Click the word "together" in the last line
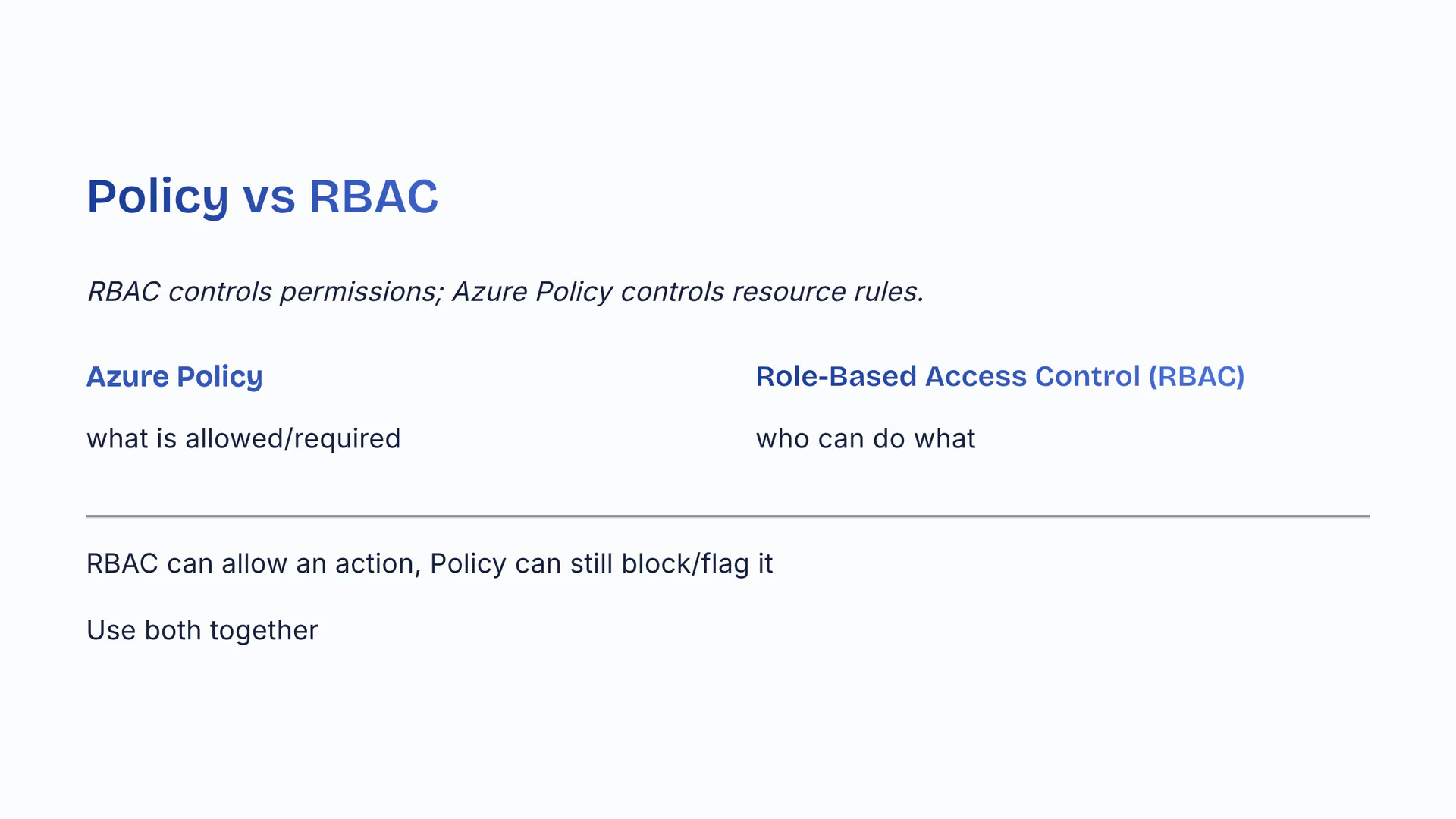Screen dimensions: 1456x819 pyautogui.click(x=263, y=631)
